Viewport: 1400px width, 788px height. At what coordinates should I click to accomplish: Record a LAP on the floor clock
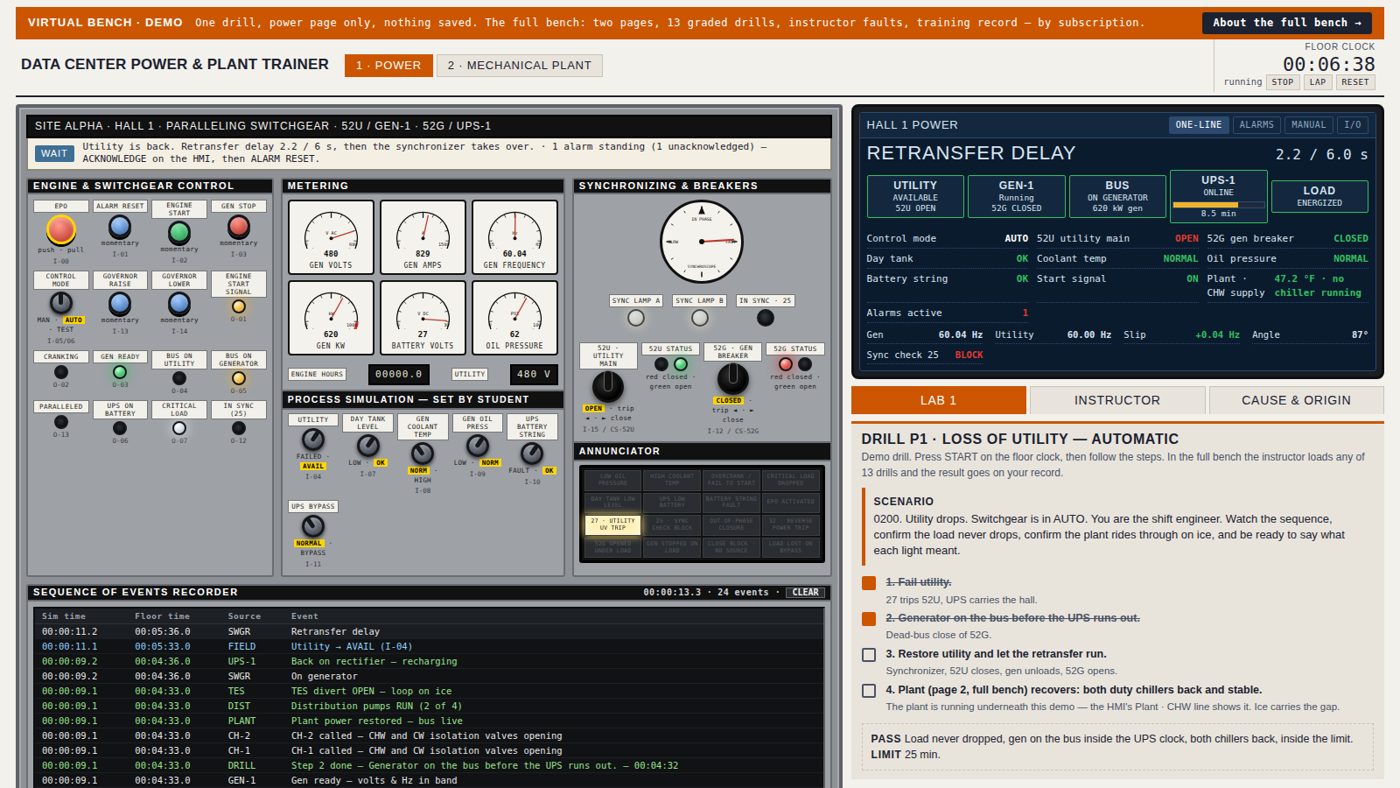pyautogui.click(x=1317, y=82)
